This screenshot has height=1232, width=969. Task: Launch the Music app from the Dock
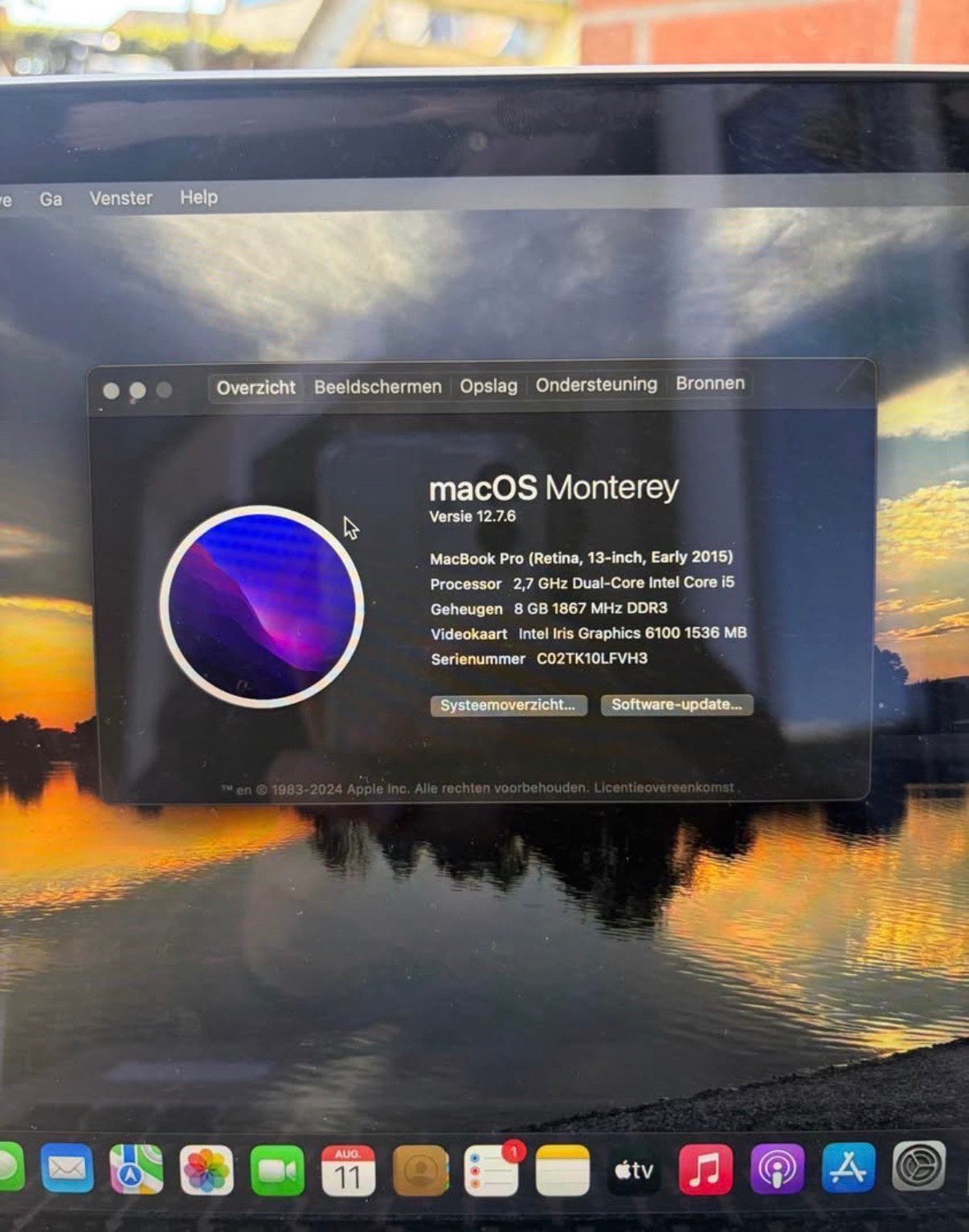tap(705, 1169)
